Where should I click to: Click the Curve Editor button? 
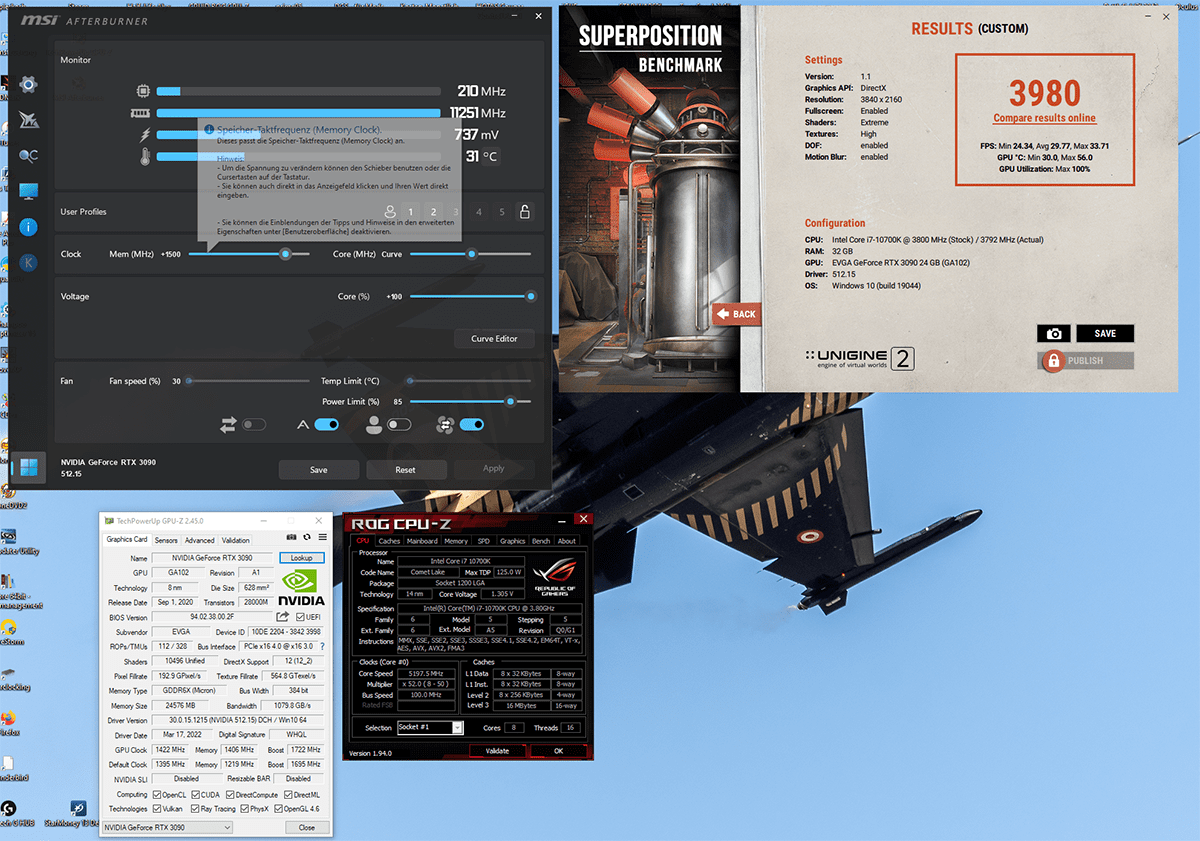[494, 339]
